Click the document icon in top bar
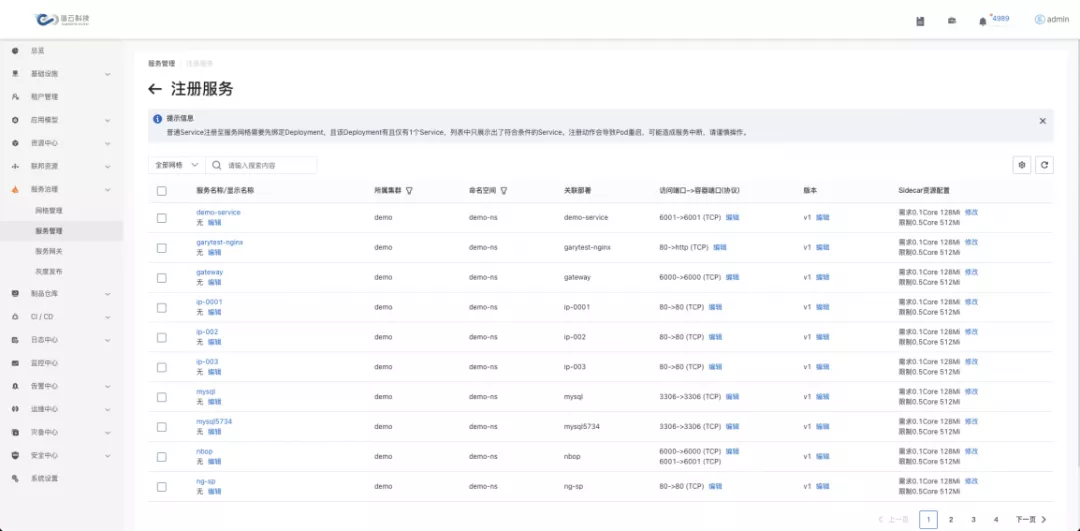The image size is (1080, 531). 920,21
